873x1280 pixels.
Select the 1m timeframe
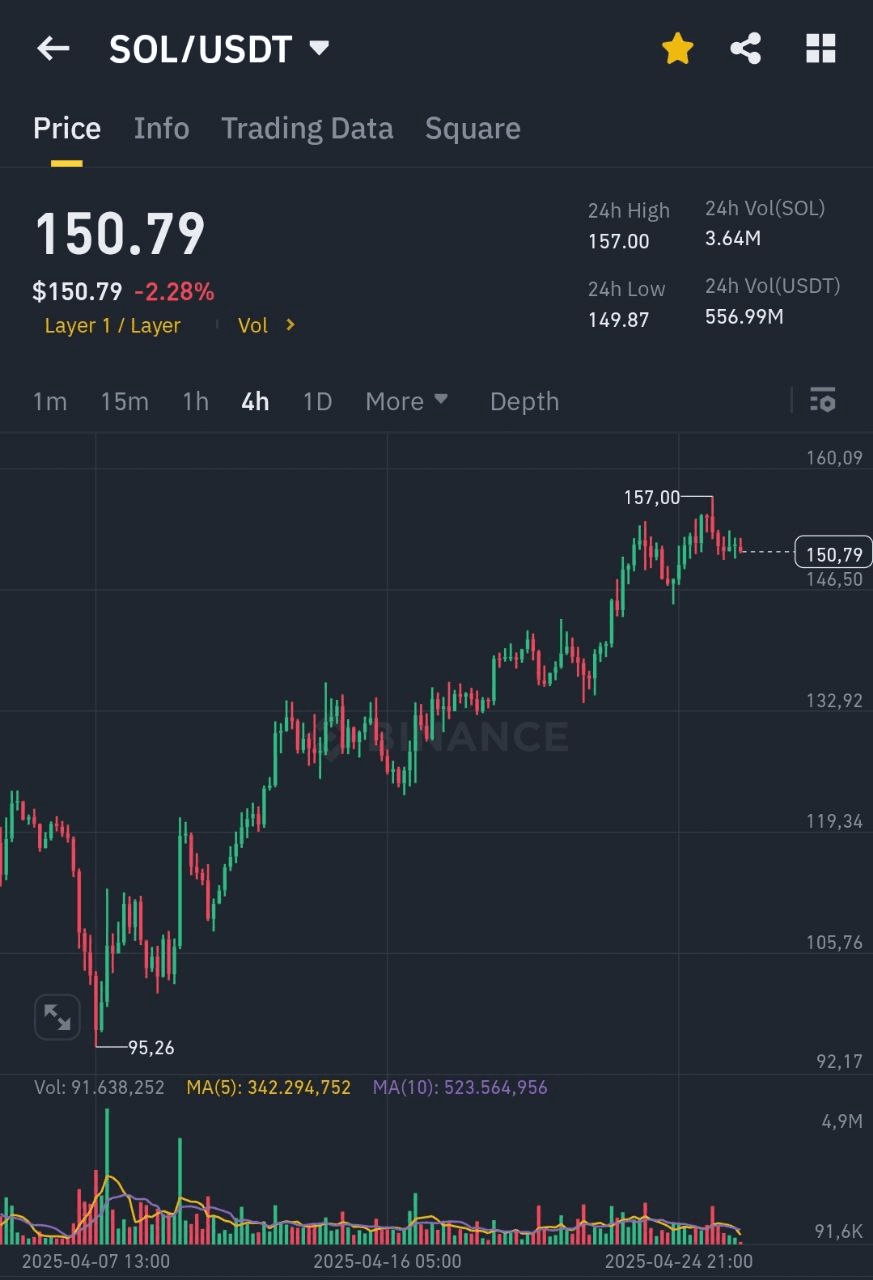coord(50,401)
